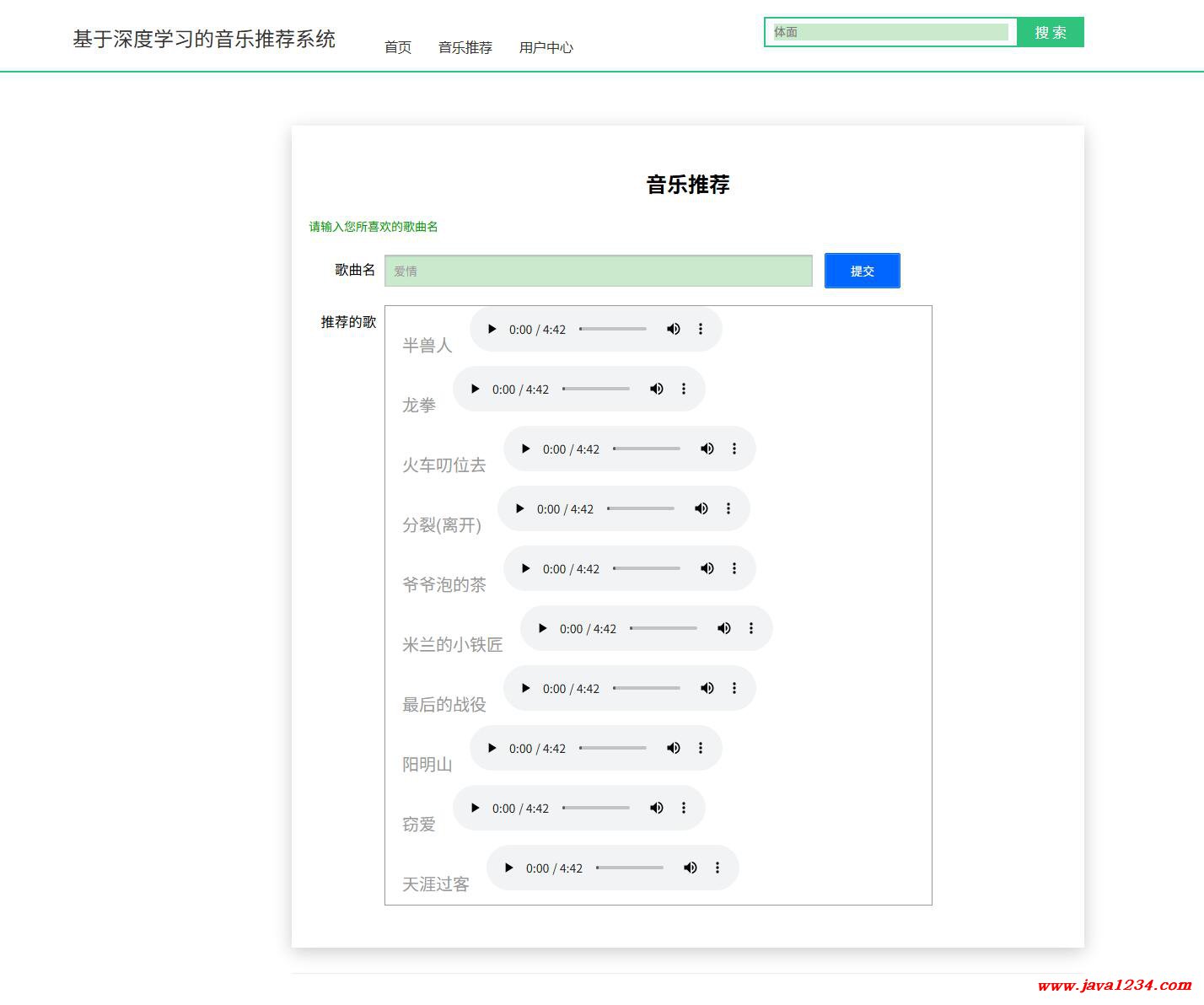The image size is (1204, 1005).
Task: Focus the 歌曲名 input field
Action: (x=598, y=271)
